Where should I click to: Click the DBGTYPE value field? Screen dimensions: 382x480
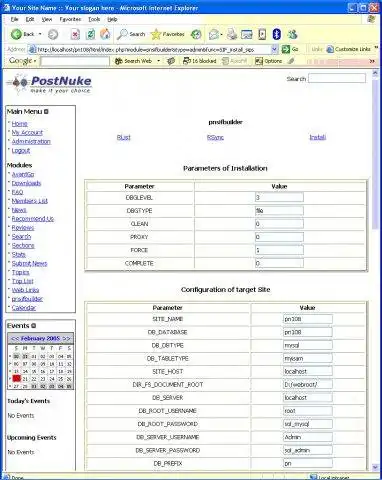tap(279, 210)
